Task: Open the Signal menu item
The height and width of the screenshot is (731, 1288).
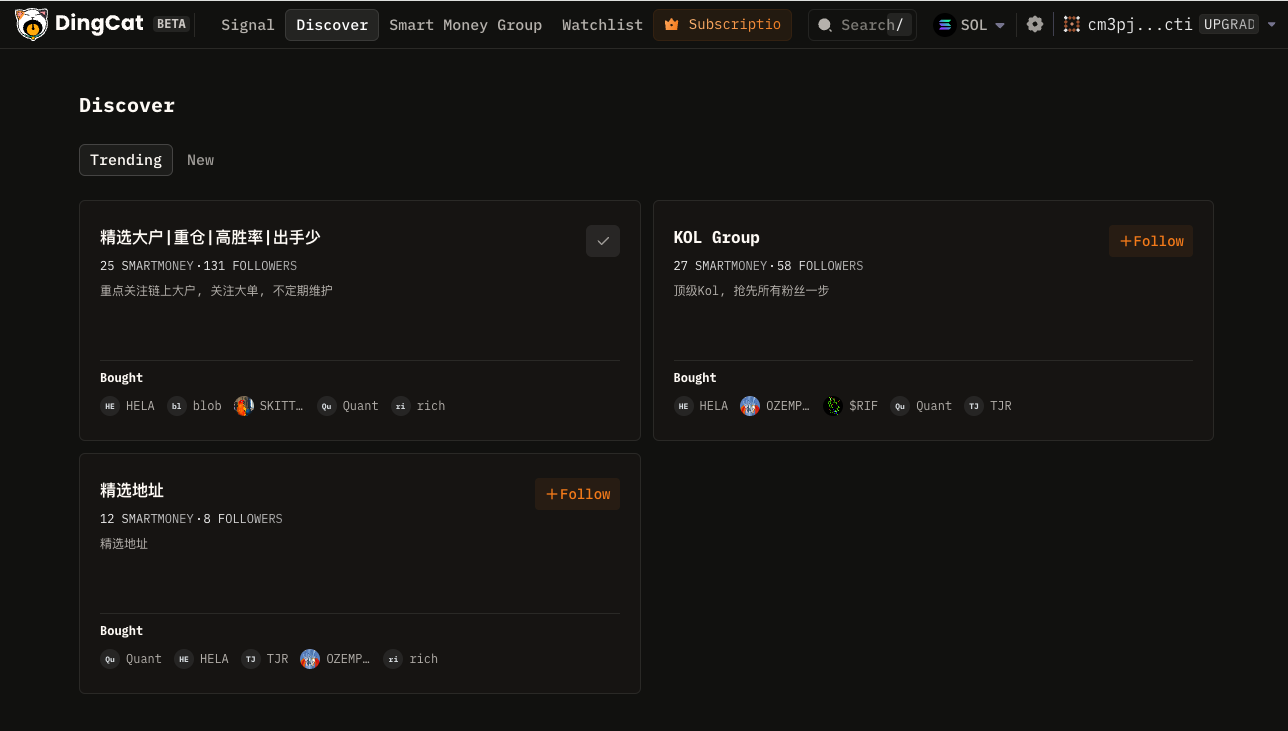Action: [247, 25]
